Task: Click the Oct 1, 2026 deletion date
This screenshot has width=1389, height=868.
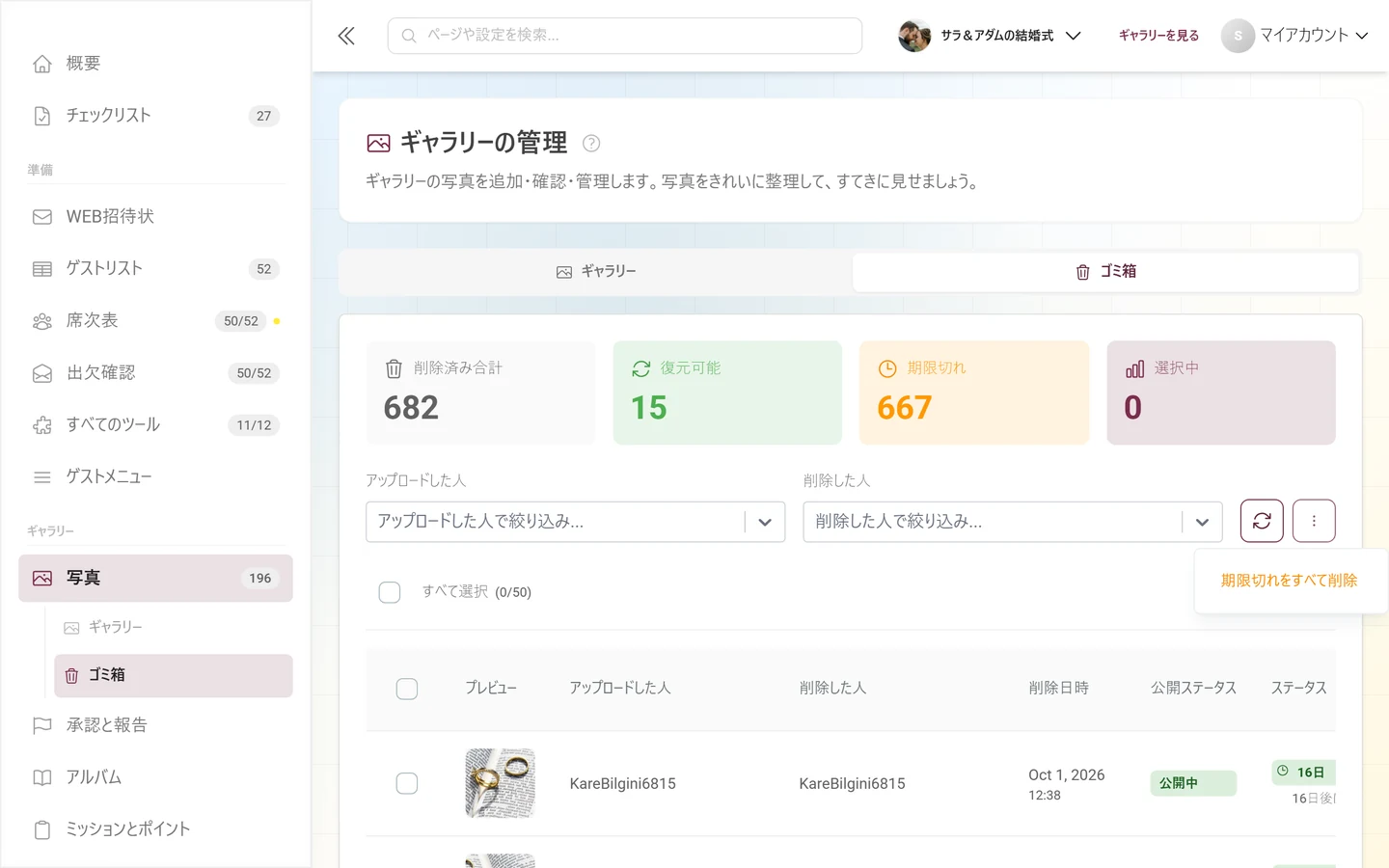Action: 1066,775
